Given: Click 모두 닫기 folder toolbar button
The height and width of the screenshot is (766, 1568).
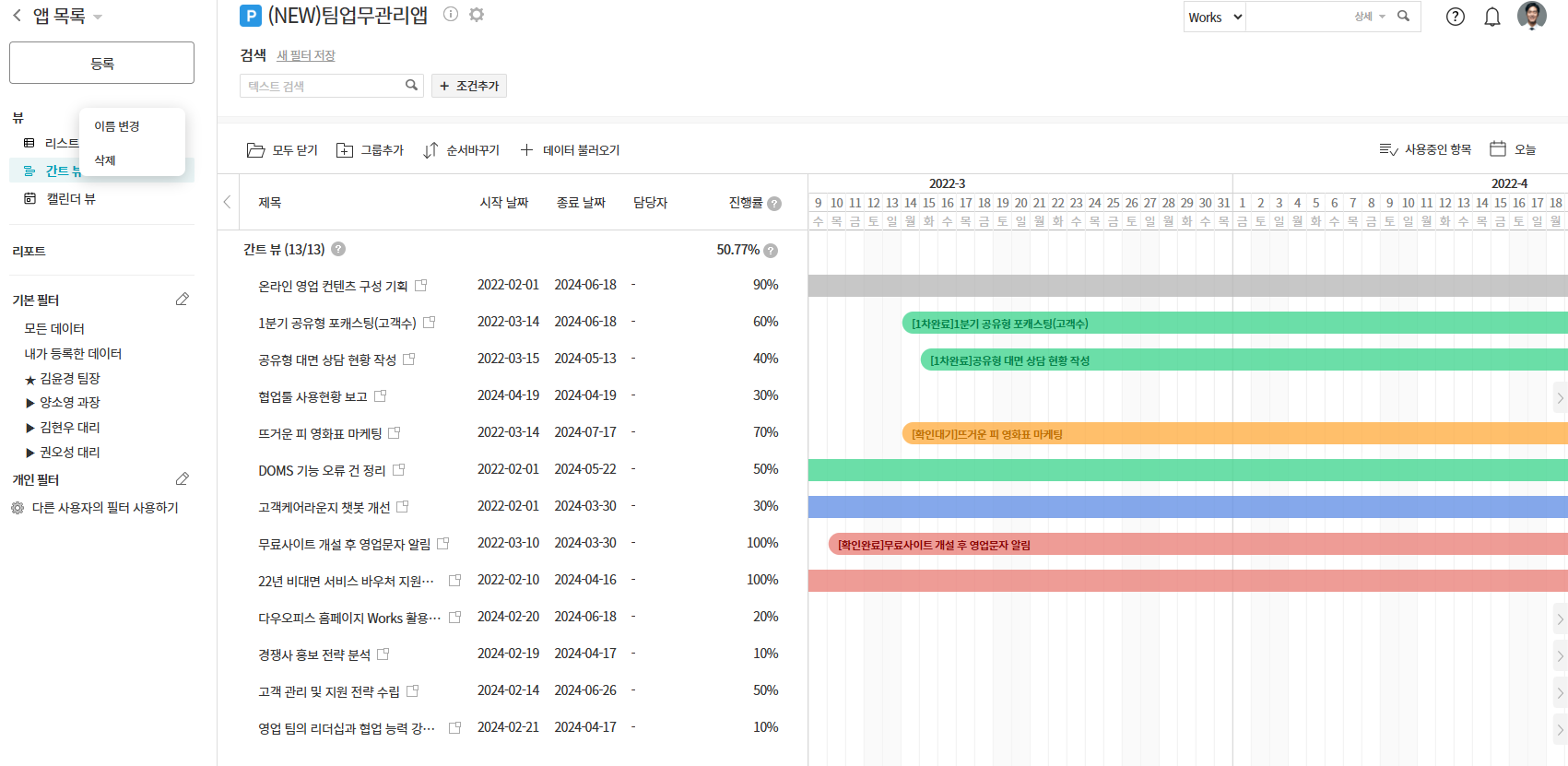Looking at the screenshot, I should pos(282,150).
